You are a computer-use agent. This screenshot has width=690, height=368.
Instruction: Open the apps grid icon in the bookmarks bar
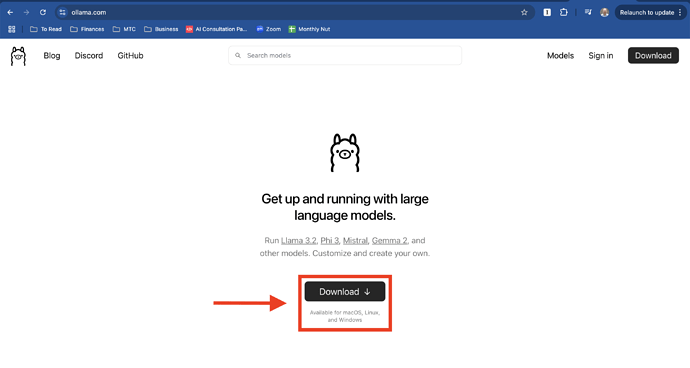coord(12,29)
